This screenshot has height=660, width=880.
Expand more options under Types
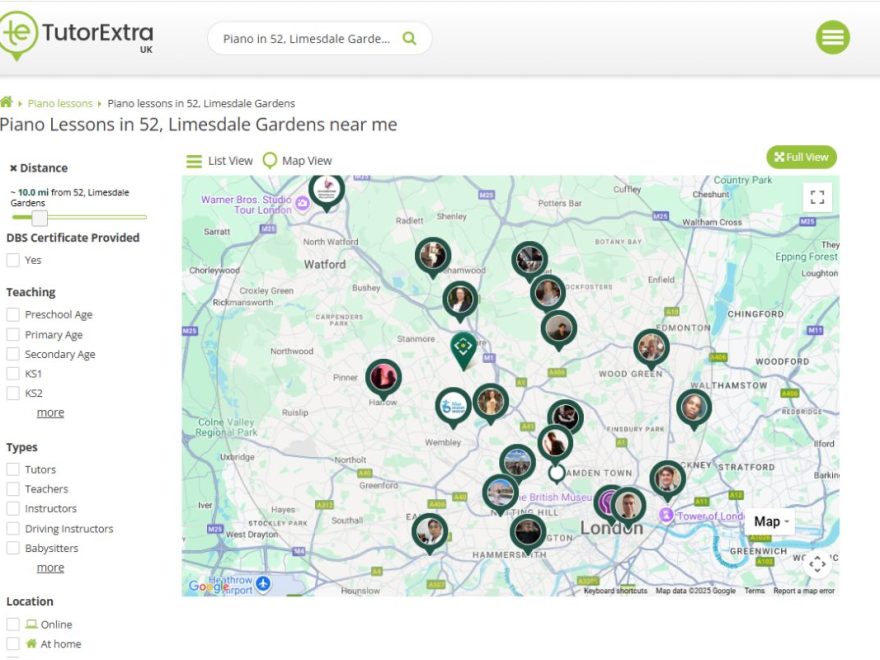(x=50, y=568)
